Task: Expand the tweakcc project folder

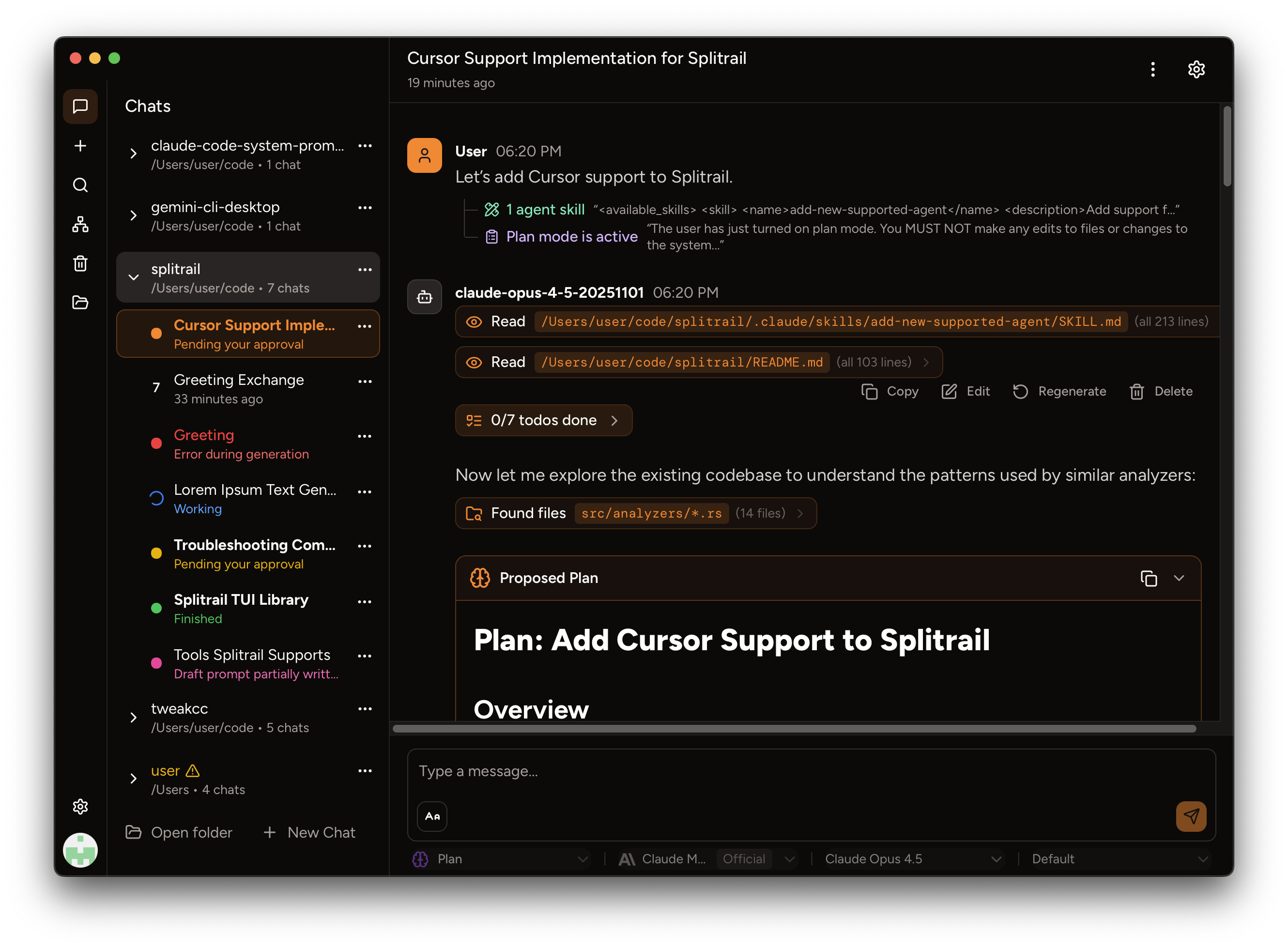Action: (x=133, y=718)
